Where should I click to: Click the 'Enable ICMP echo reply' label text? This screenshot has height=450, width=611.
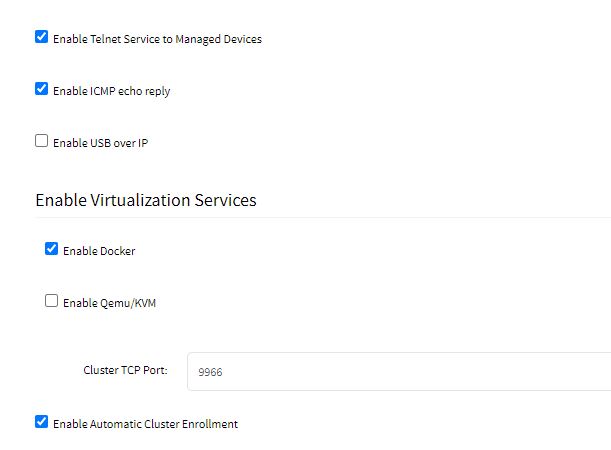pos(111,91)
